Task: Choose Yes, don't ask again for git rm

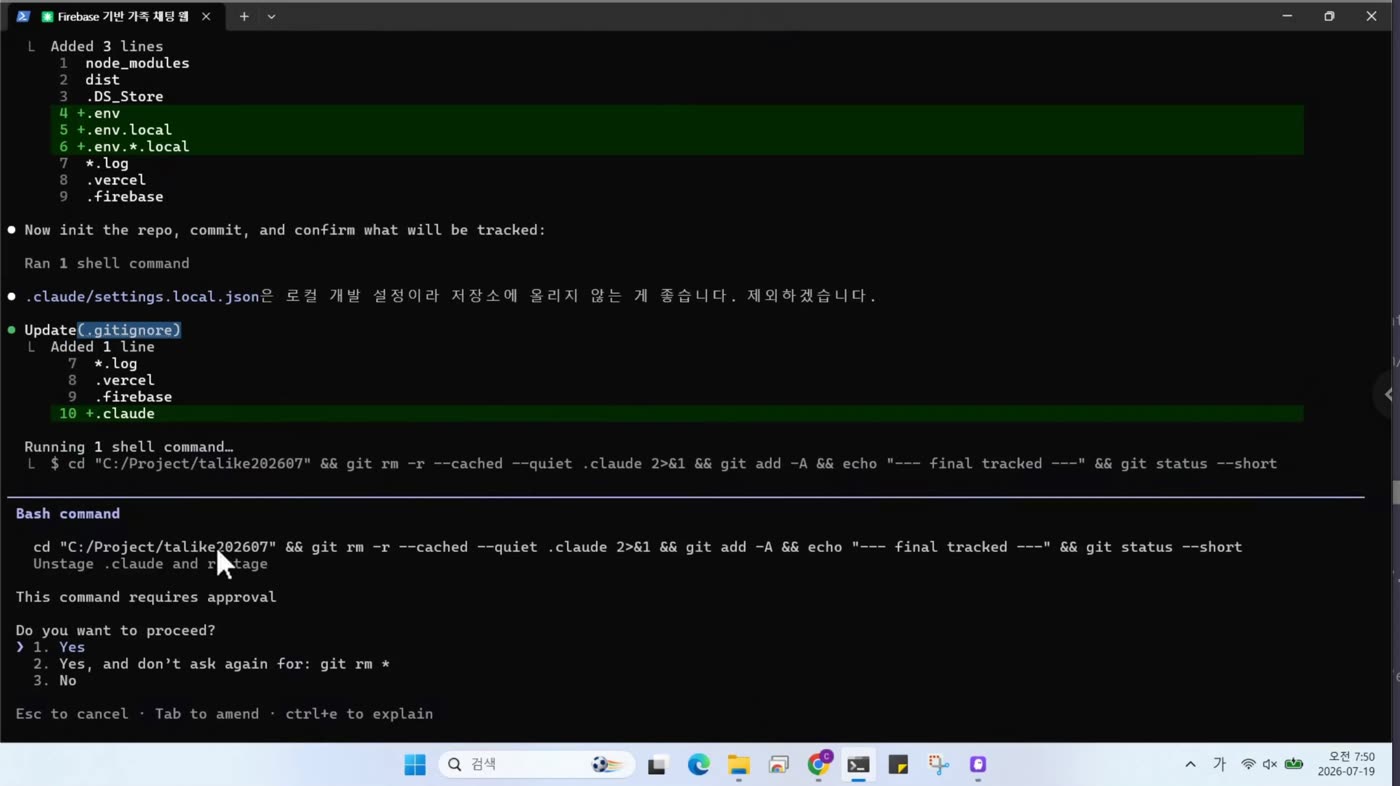Action: [211, 664]
